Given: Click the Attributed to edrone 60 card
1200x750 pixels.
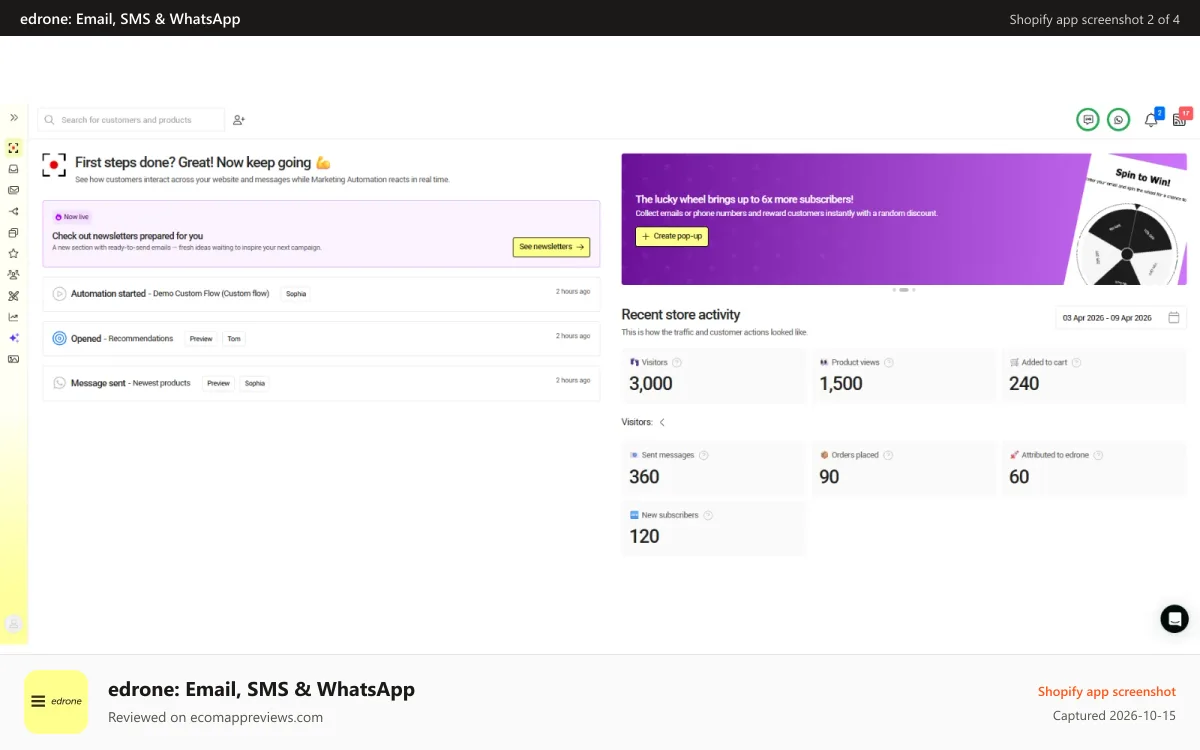Looking at the screenshot, I should tap(1094, 468).
